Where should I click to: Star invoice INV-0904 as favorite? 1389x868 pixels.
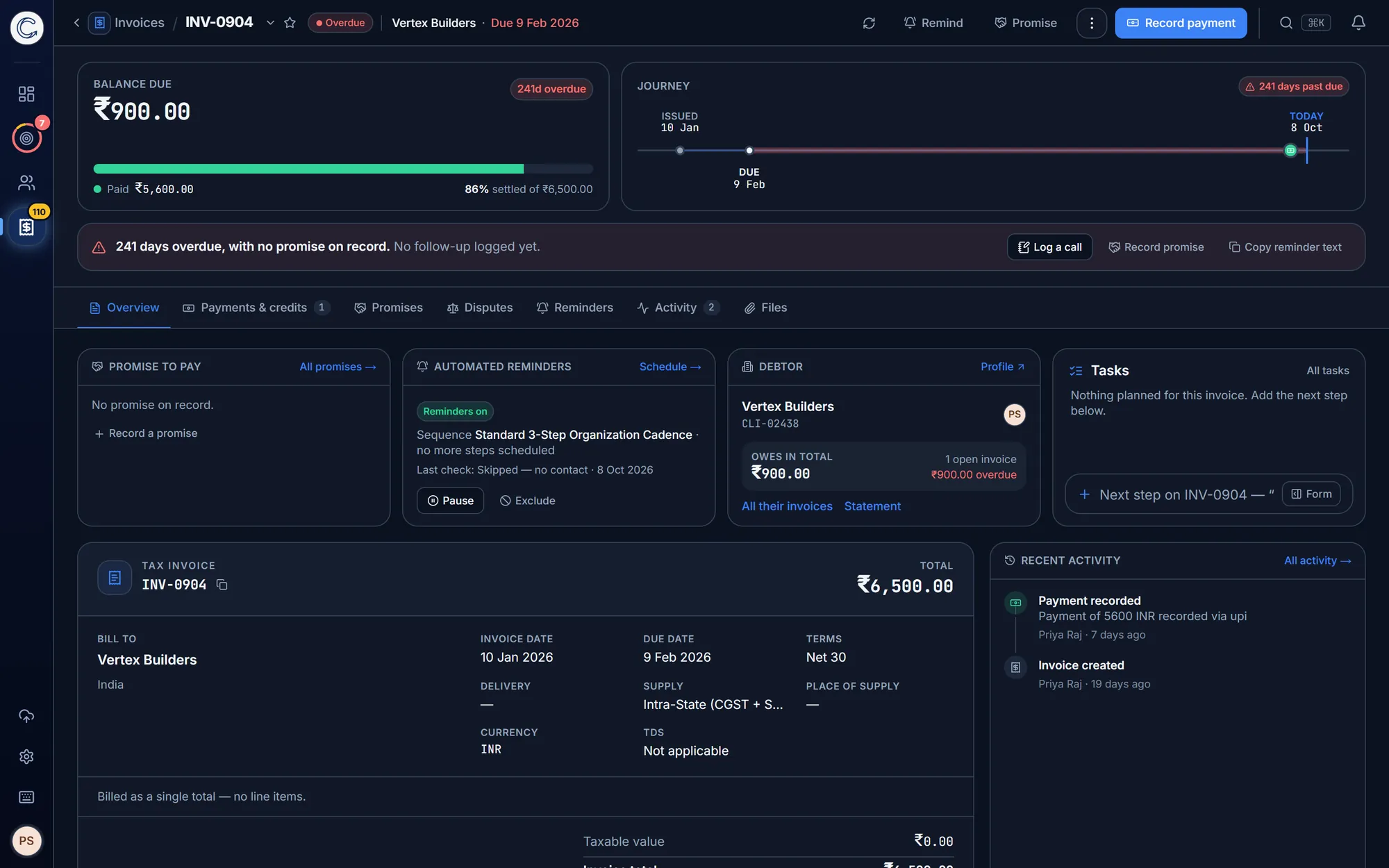point(290,23)
